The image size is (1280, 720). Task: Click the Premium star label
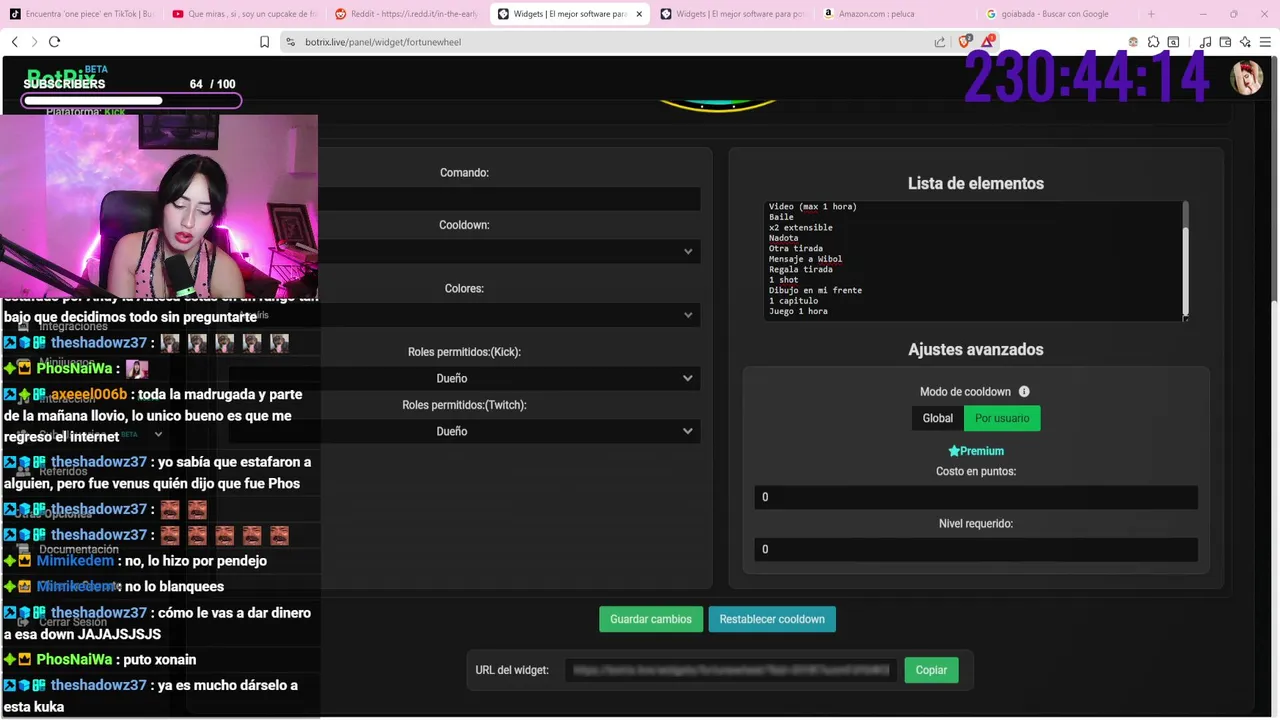976,451
